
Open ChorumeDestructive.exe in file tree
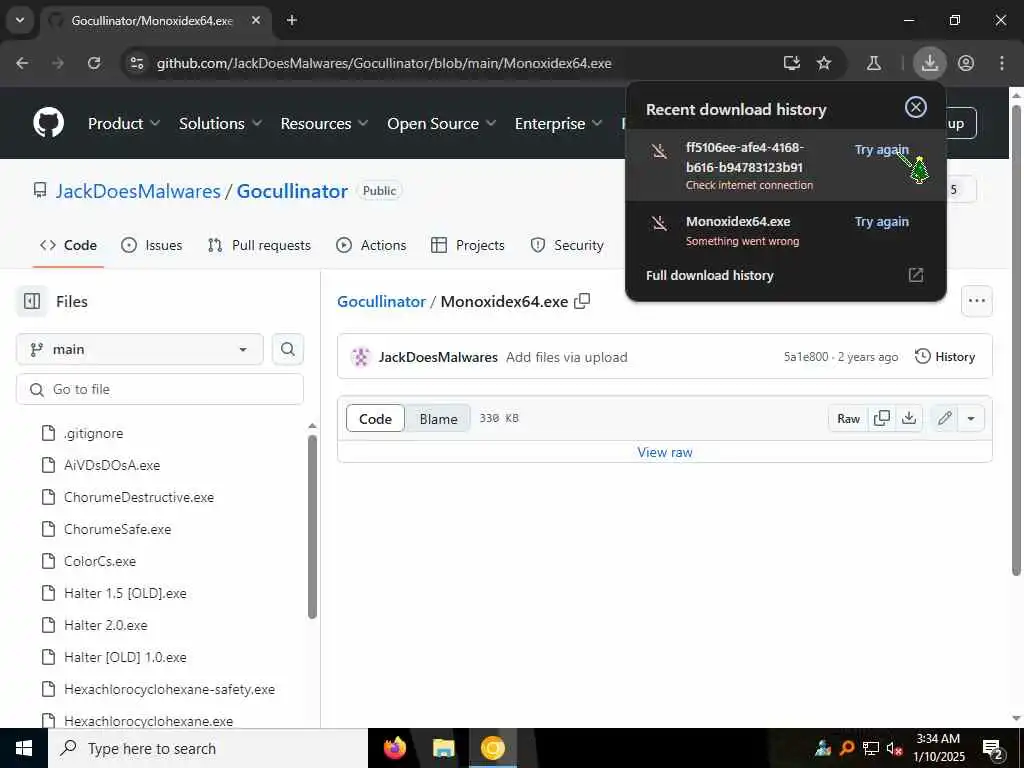(139, 497)
